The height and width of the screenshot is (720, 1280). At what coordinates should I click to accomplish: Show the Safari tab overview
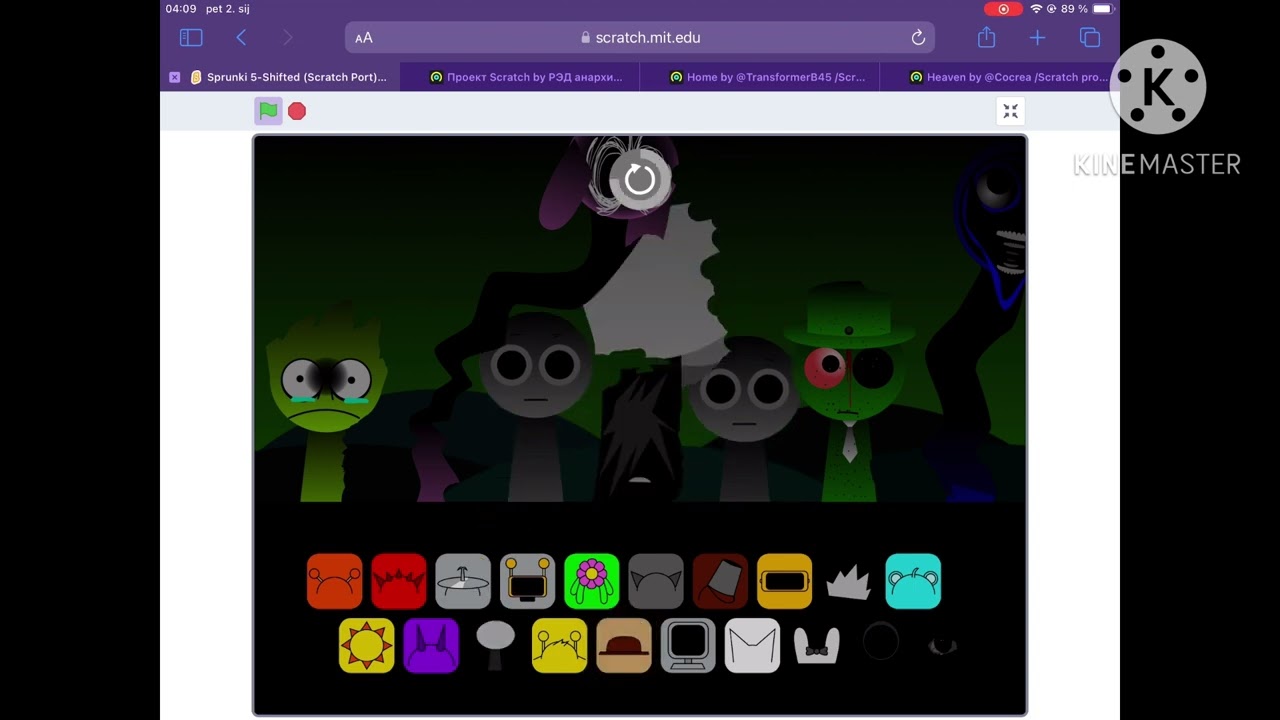pos(1090,38)
